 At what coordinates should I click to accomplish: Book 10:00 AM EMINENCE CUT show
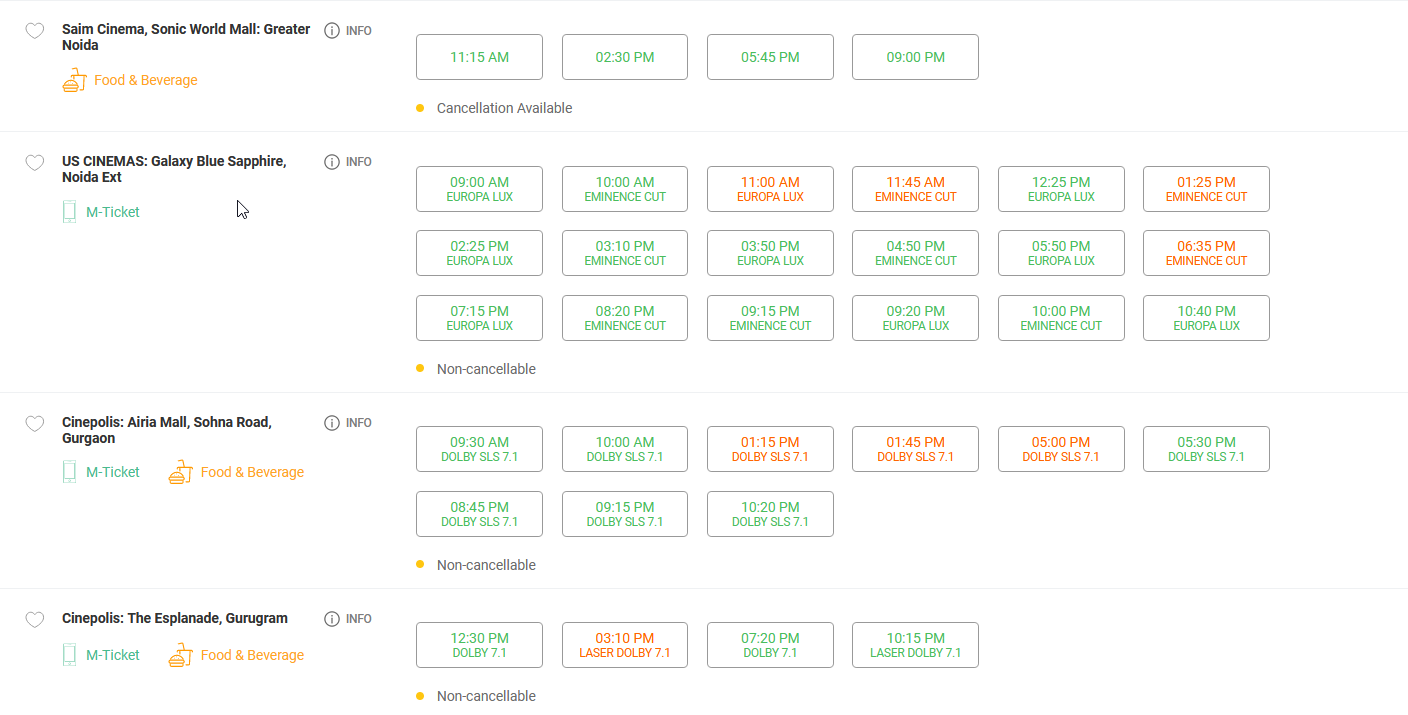[x=625, y=189]
